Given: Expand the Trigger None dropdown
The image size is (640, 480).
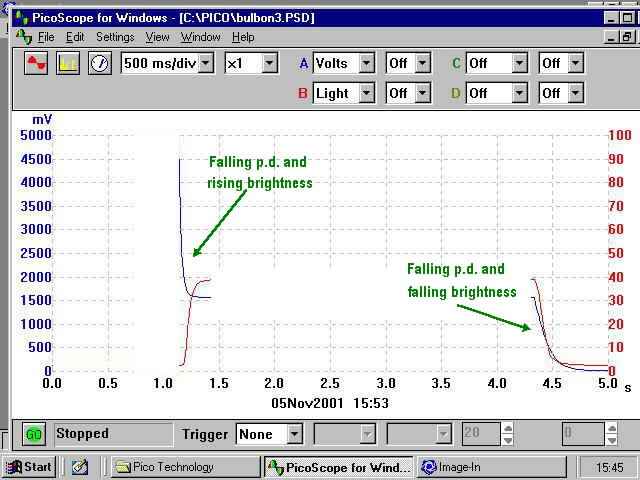Looking at the screenshot, I should (x=294, y=434).
